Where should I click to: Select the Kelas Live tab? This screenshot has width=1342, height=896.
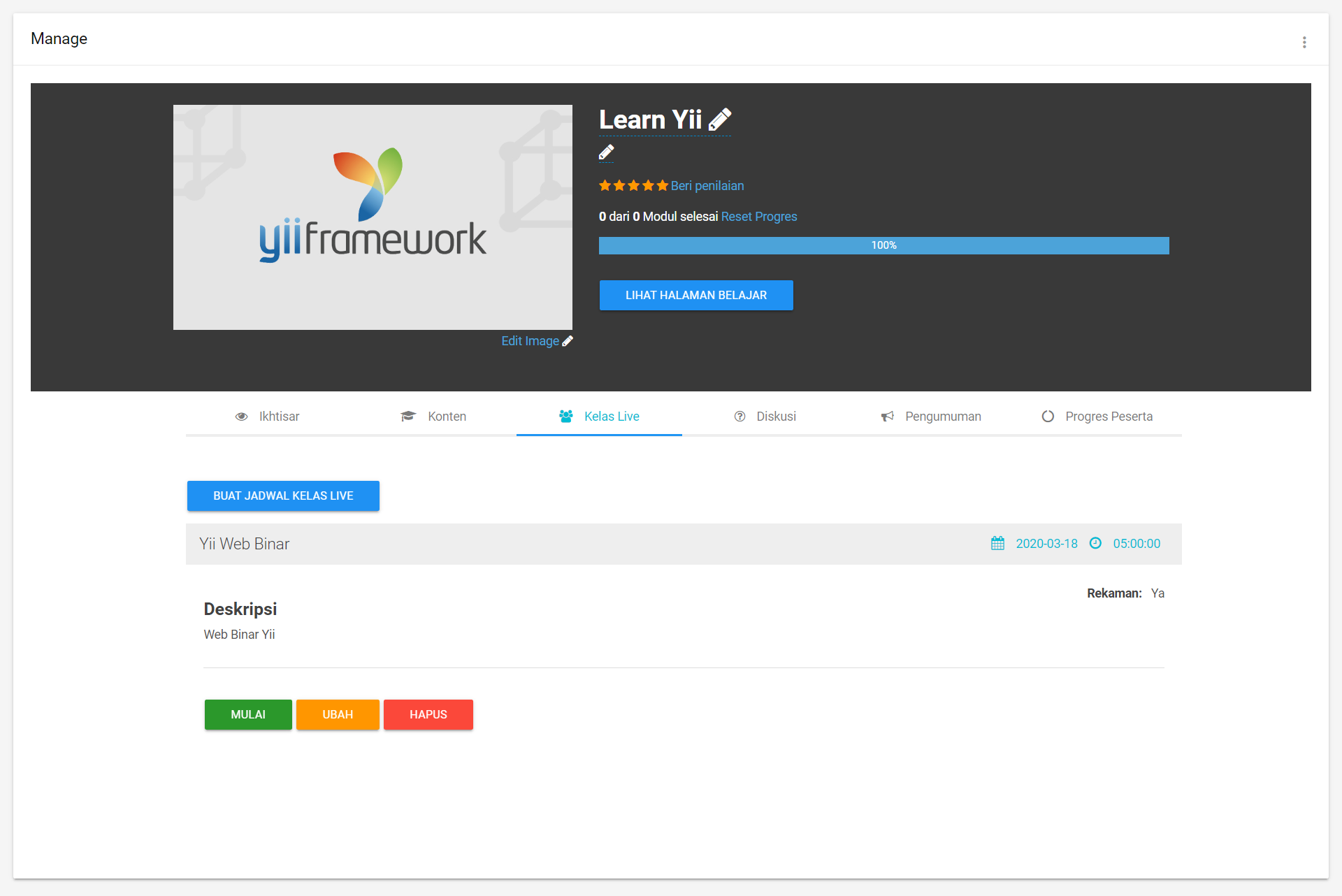pos(599,417)
